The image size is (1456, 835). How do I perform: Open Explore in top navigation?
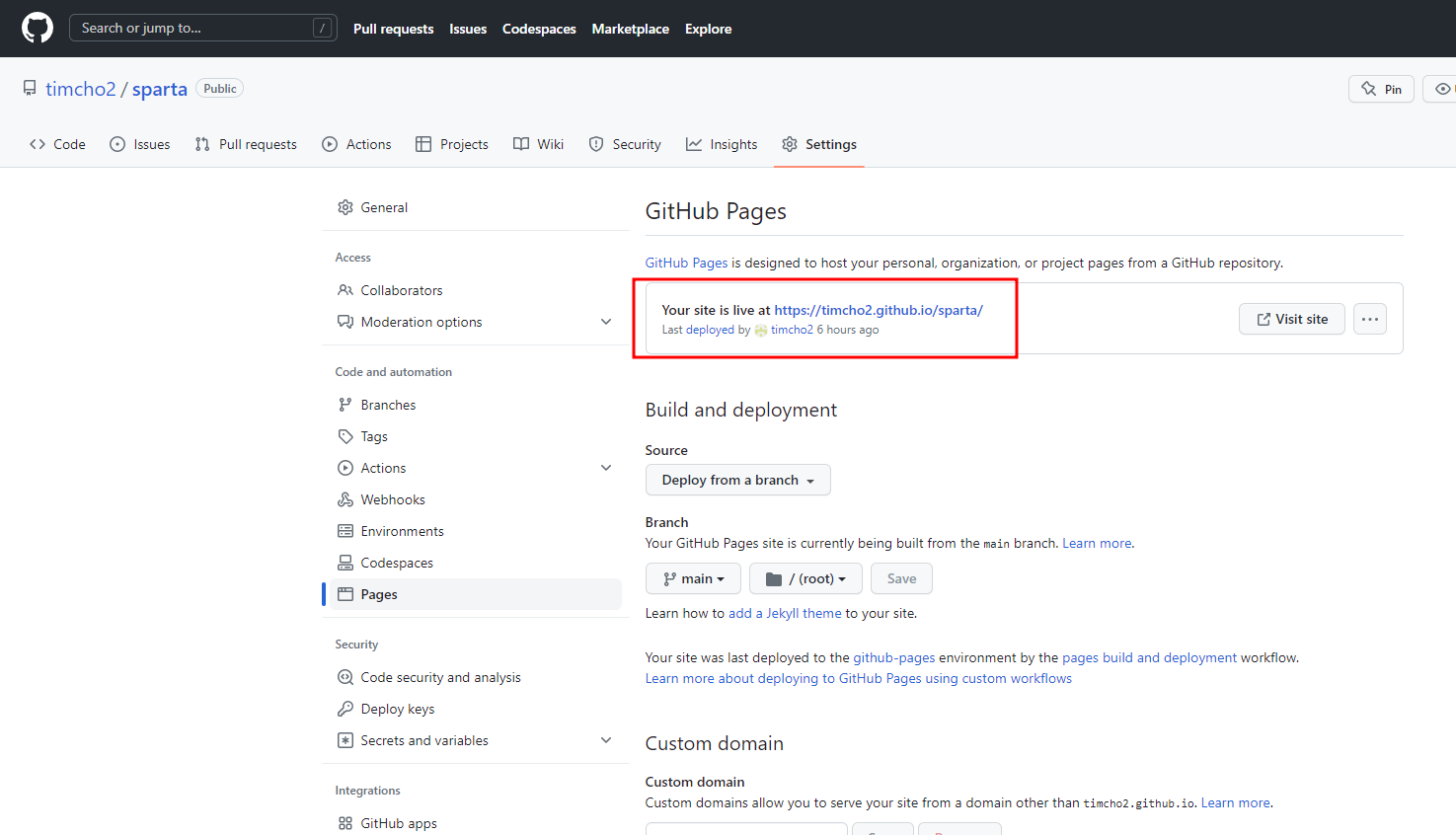pyautogui.click(x=709, y=29)
